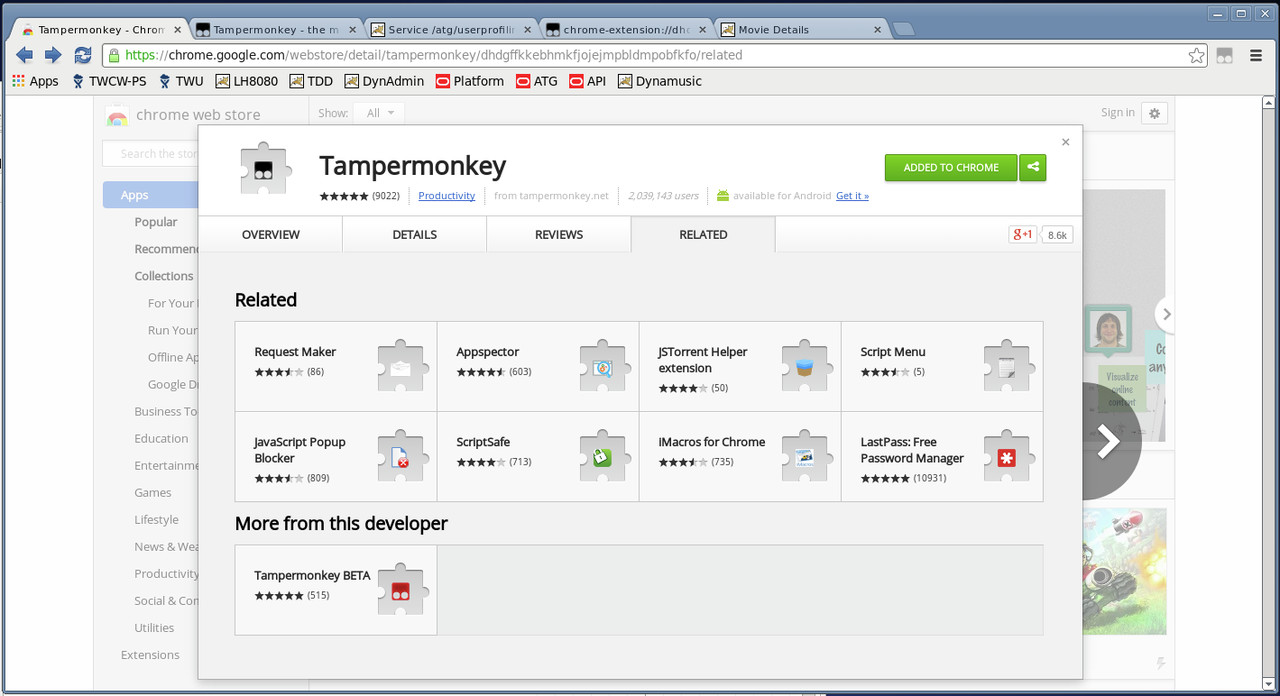1280x696 pixels.
Task: Switch to the Movie Details browser tab
Action: pos(800,30)
